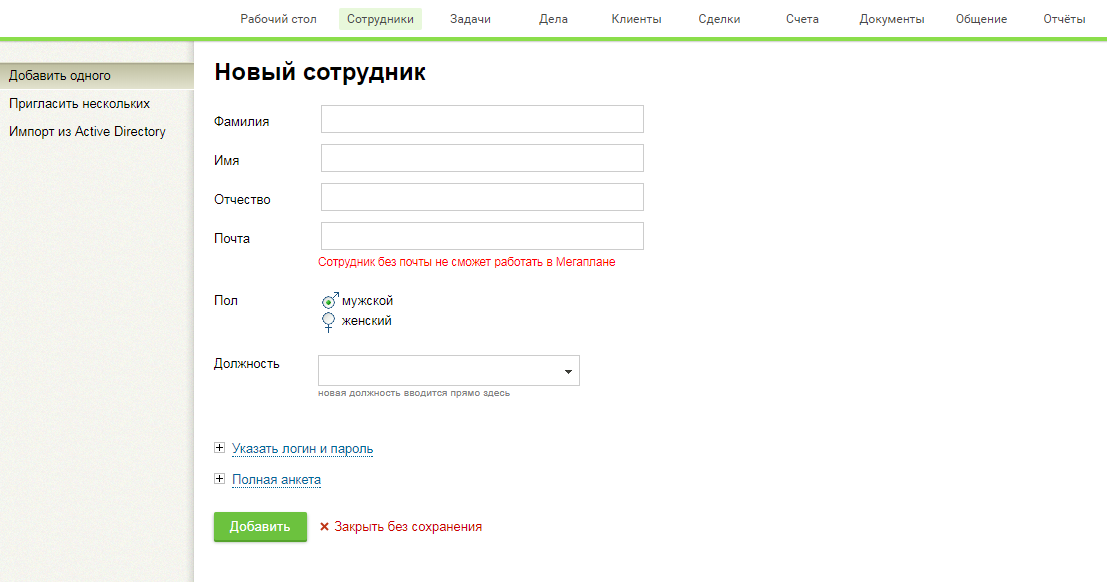Expand plus icon for login and password

220,448
